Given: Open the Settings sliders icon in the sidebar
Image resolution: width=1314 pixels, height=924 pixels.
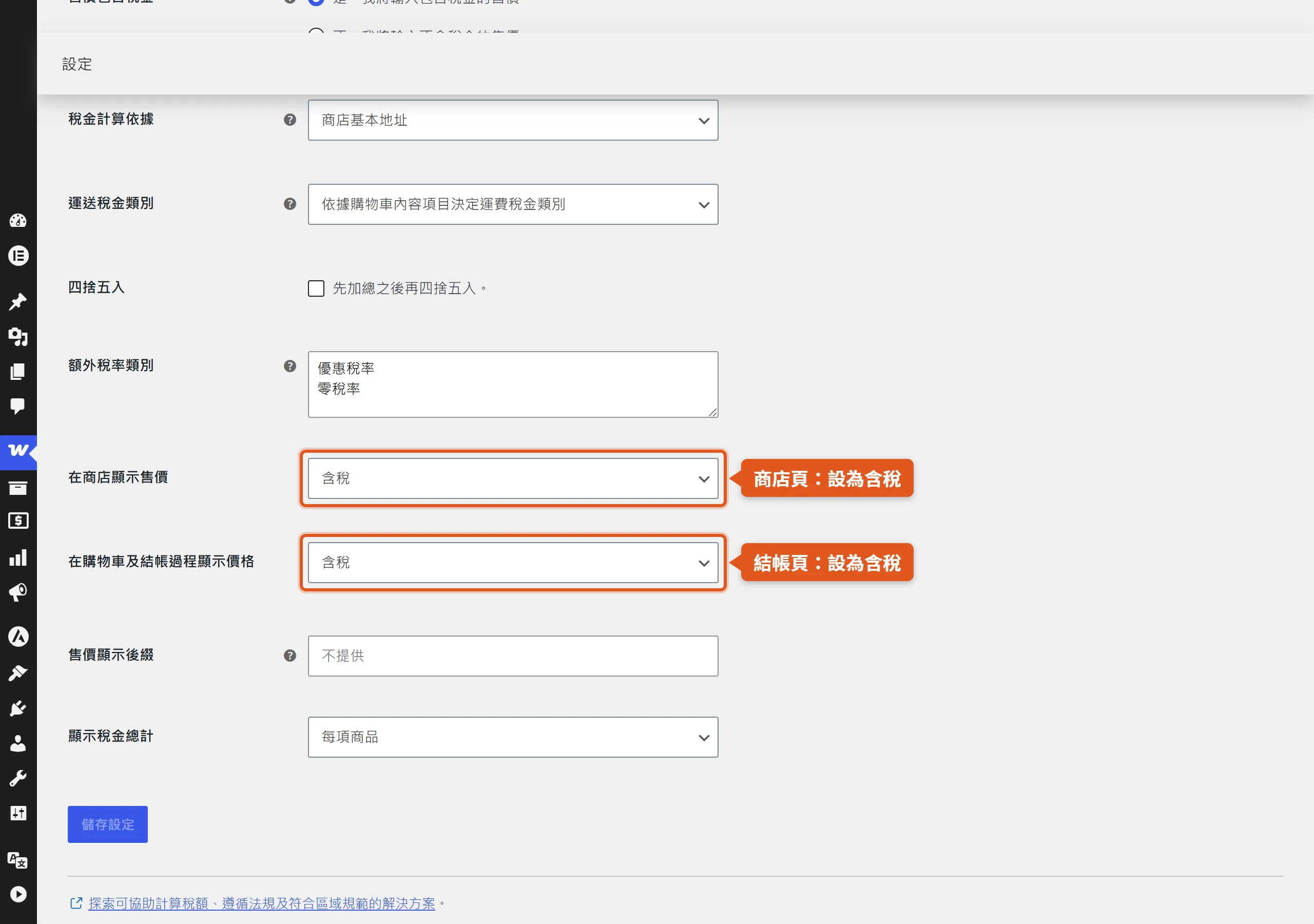Looking at the screenshot, I should point(18,813).
